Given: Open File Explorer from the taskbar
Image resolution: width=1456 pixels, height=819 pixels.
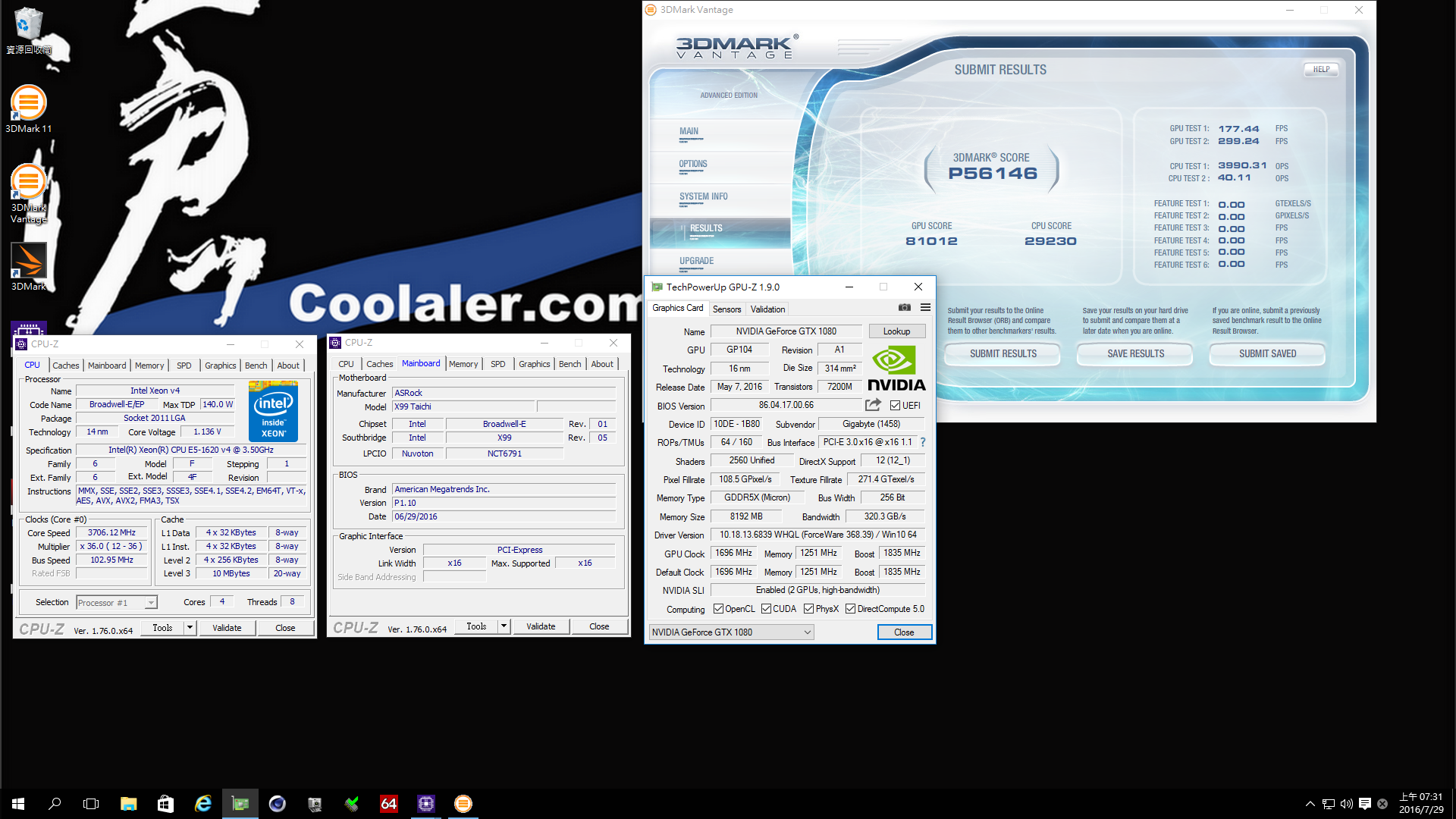Looking at the screenshot, I should click(128, 804).
